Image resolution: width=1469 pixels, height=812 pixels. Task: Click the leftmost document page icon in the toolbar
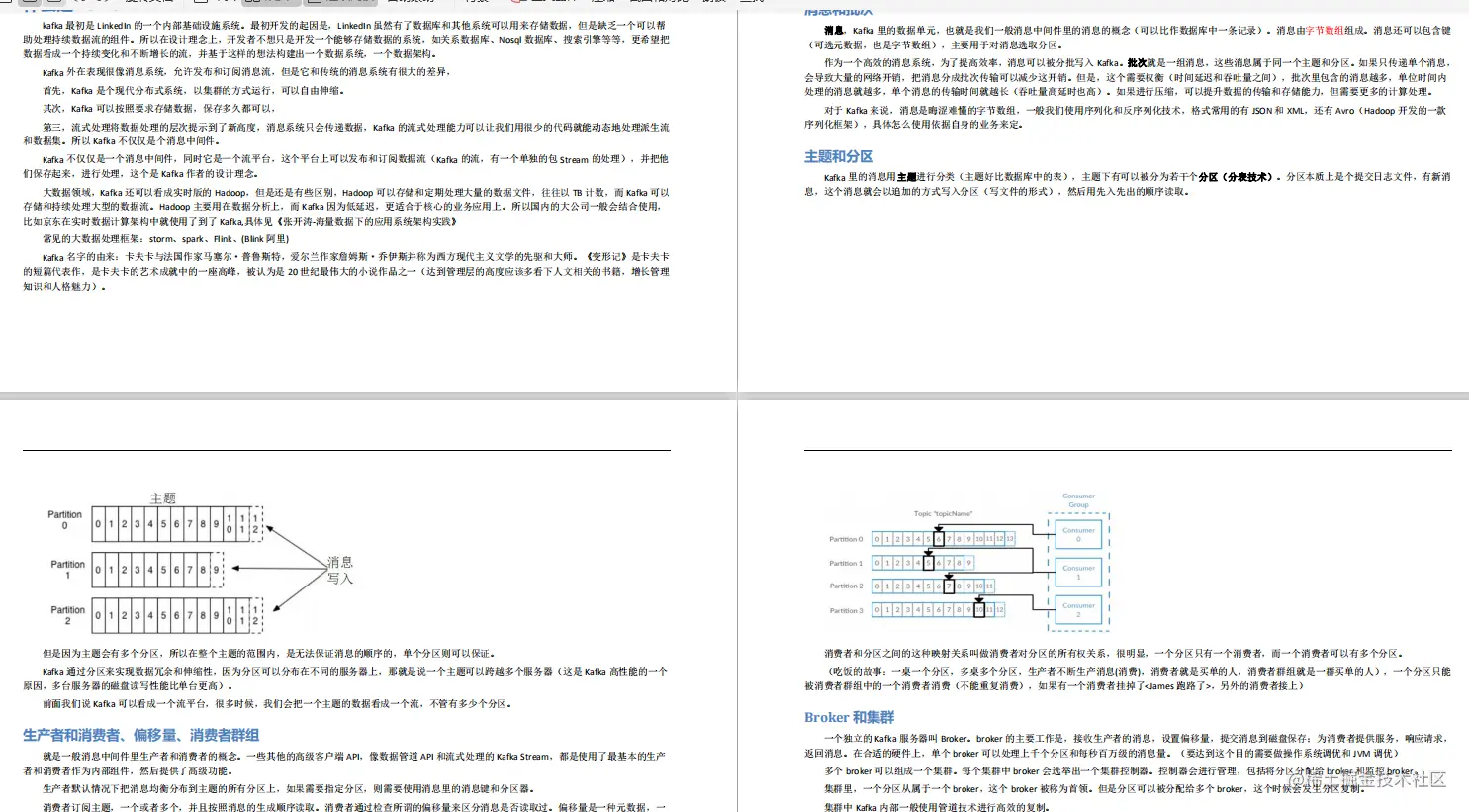point(7,4)
